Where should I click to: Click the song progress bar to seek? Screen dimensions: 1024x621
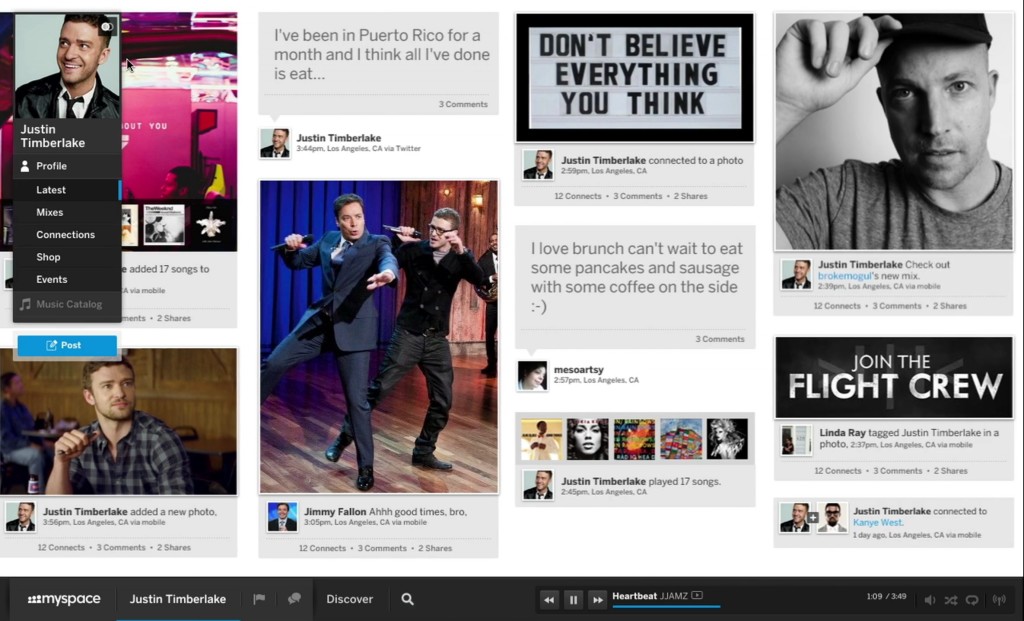click(666, 606)
